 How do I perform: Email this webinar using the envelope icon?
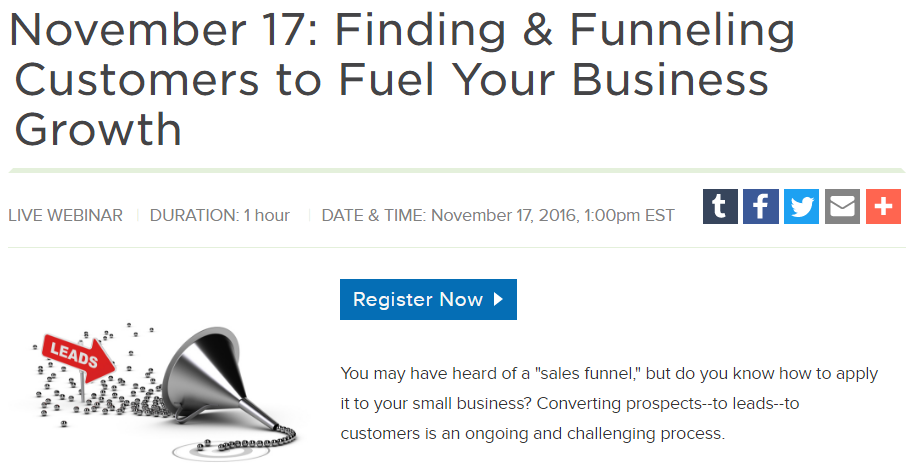pyautogui.click(x=842, y=207)
